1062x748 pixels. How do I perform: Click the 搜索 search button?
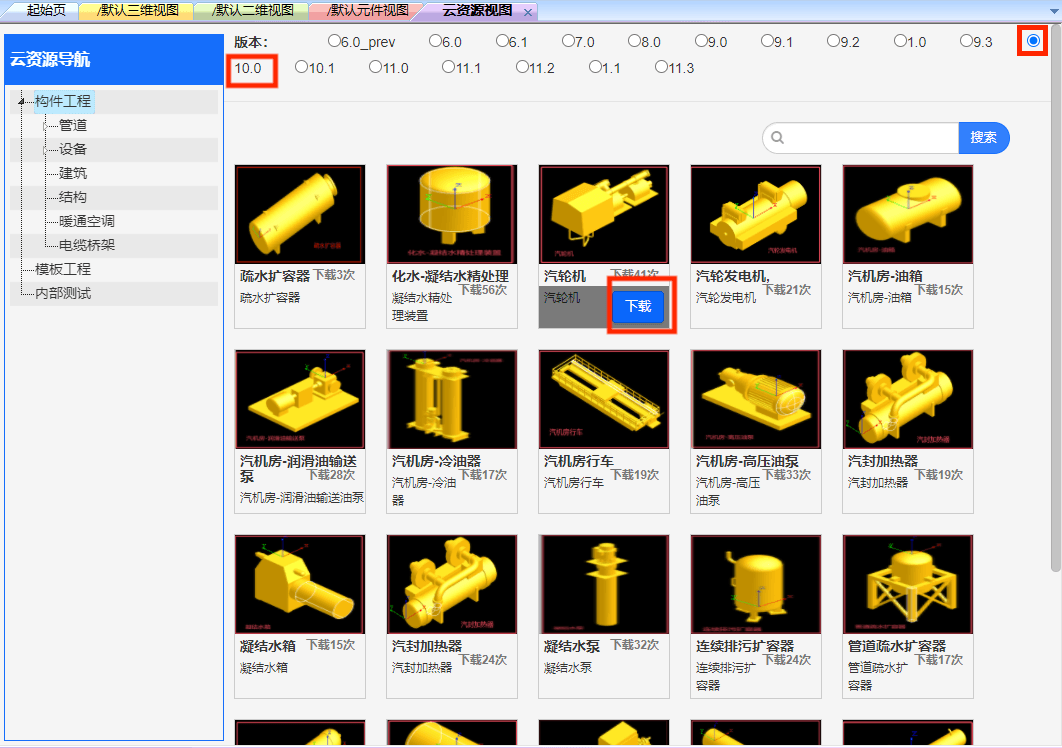(983, 138)
